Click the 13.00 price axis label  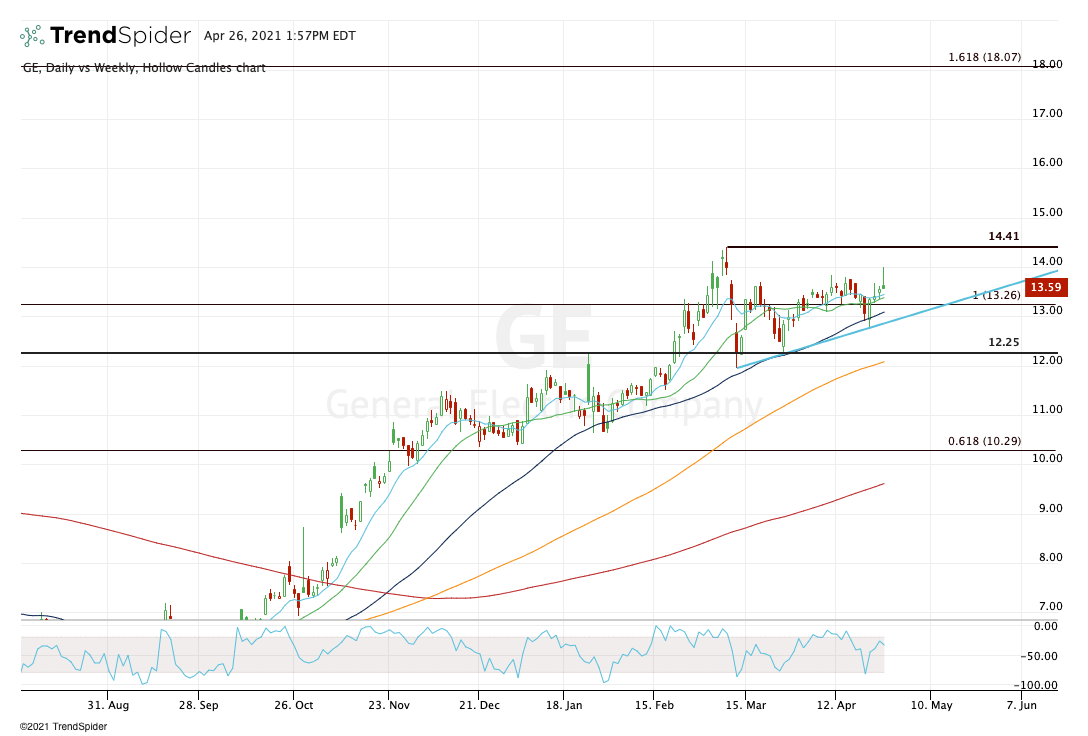(1047, 310)
